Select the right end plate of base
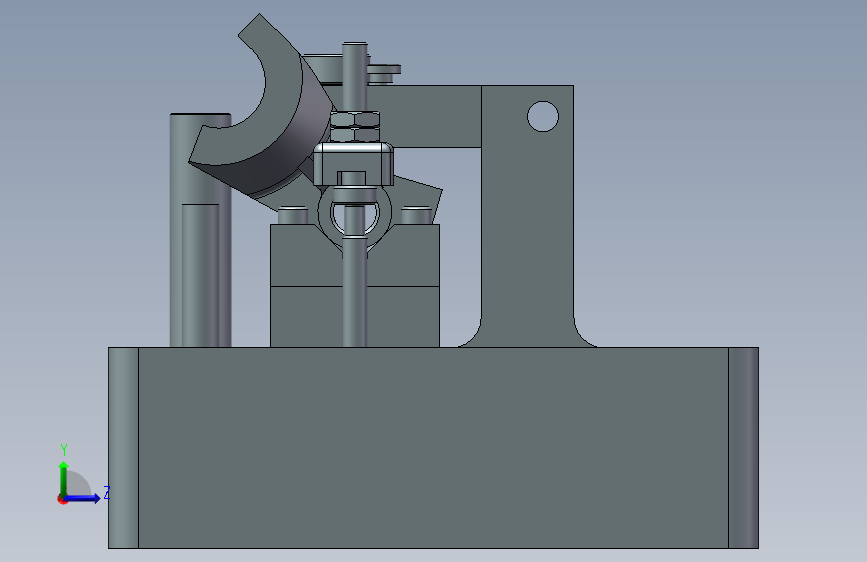The width and height of the screenshot is (867, 562). coord(744,448)
